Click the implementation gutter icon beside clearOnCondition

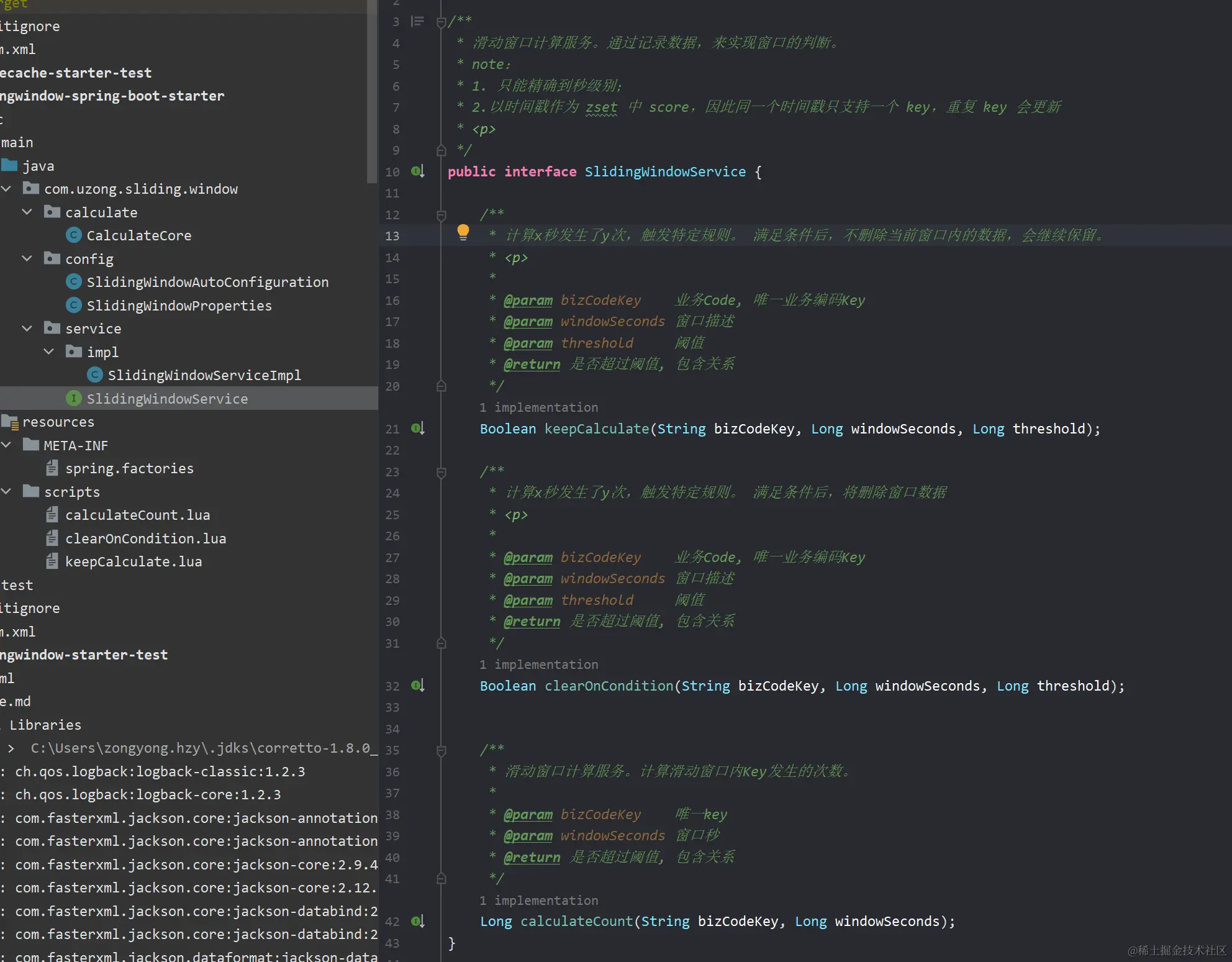417,686
